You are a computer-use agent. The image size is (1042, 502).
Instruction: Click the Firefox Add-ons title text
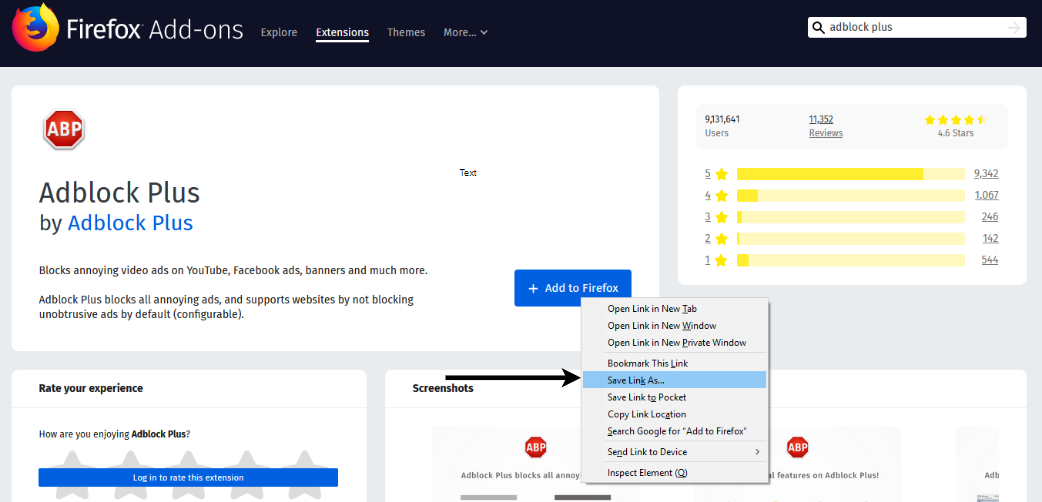pyautogui.click(x=155, y=30)
